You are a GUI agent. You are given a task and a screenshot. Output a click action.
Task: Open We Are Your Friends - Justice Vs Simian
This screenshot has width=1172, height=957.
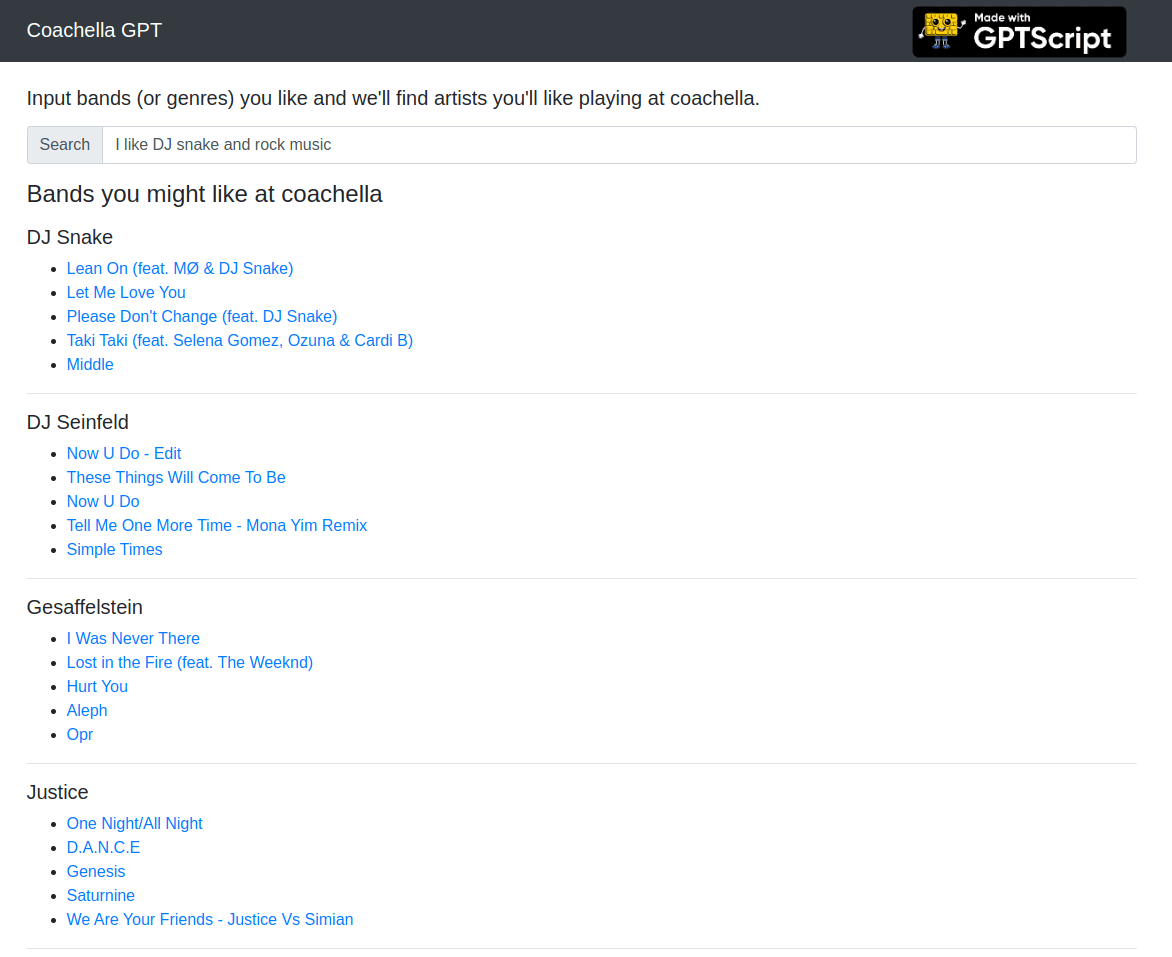[x=210, y=918]
